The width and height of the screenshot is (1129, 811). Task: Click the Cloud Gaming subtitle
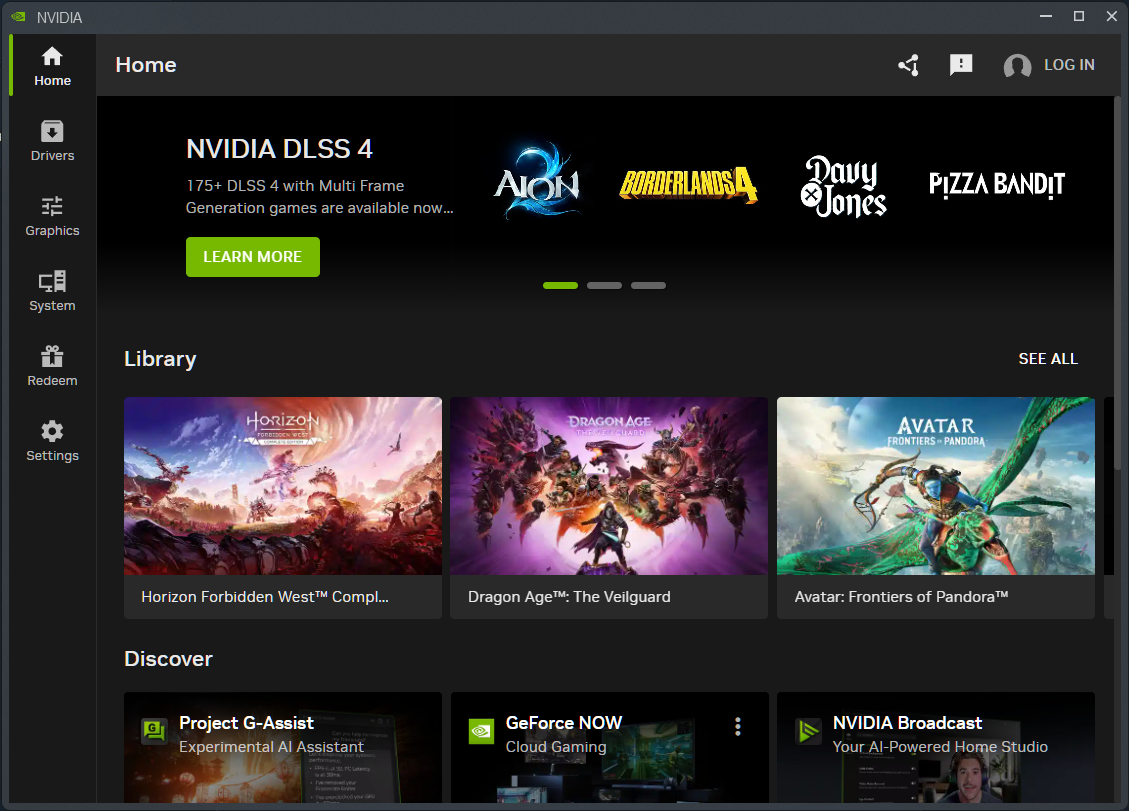pos(556,747)
